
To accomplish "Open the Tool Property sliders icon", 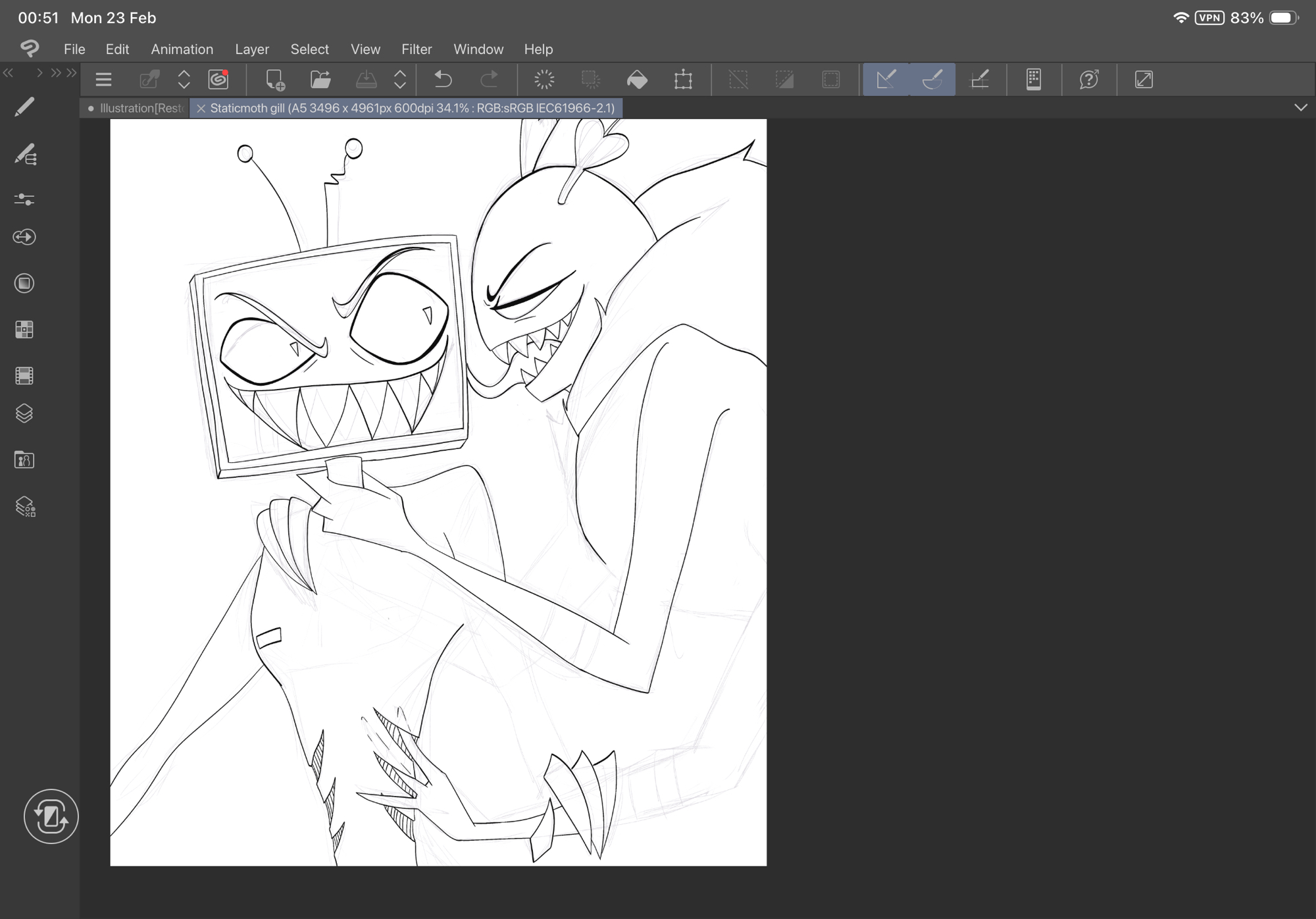I will tap(24, 199).
